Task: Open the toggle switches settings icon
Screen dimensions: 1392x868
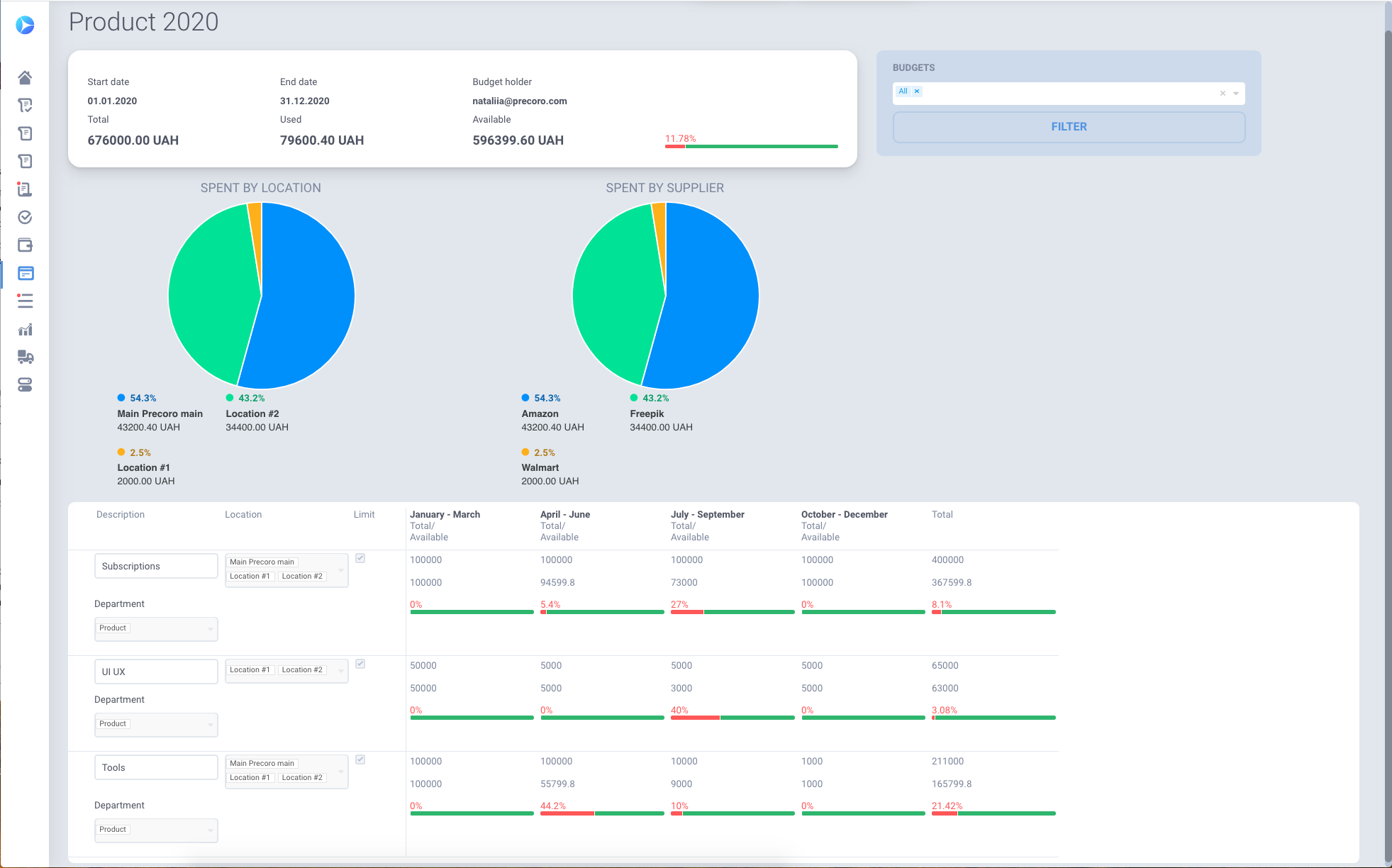Action: click(x=25, y=385)
